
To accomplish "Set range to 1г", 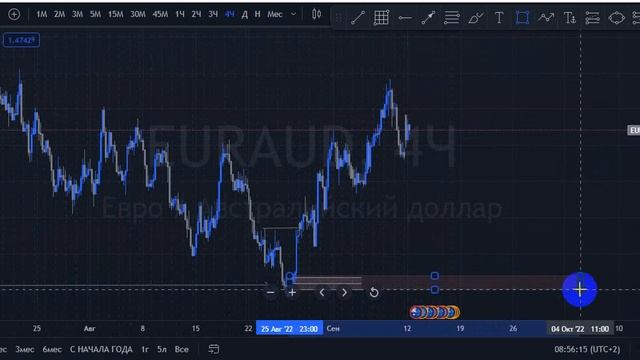I will tap(145, 349).
